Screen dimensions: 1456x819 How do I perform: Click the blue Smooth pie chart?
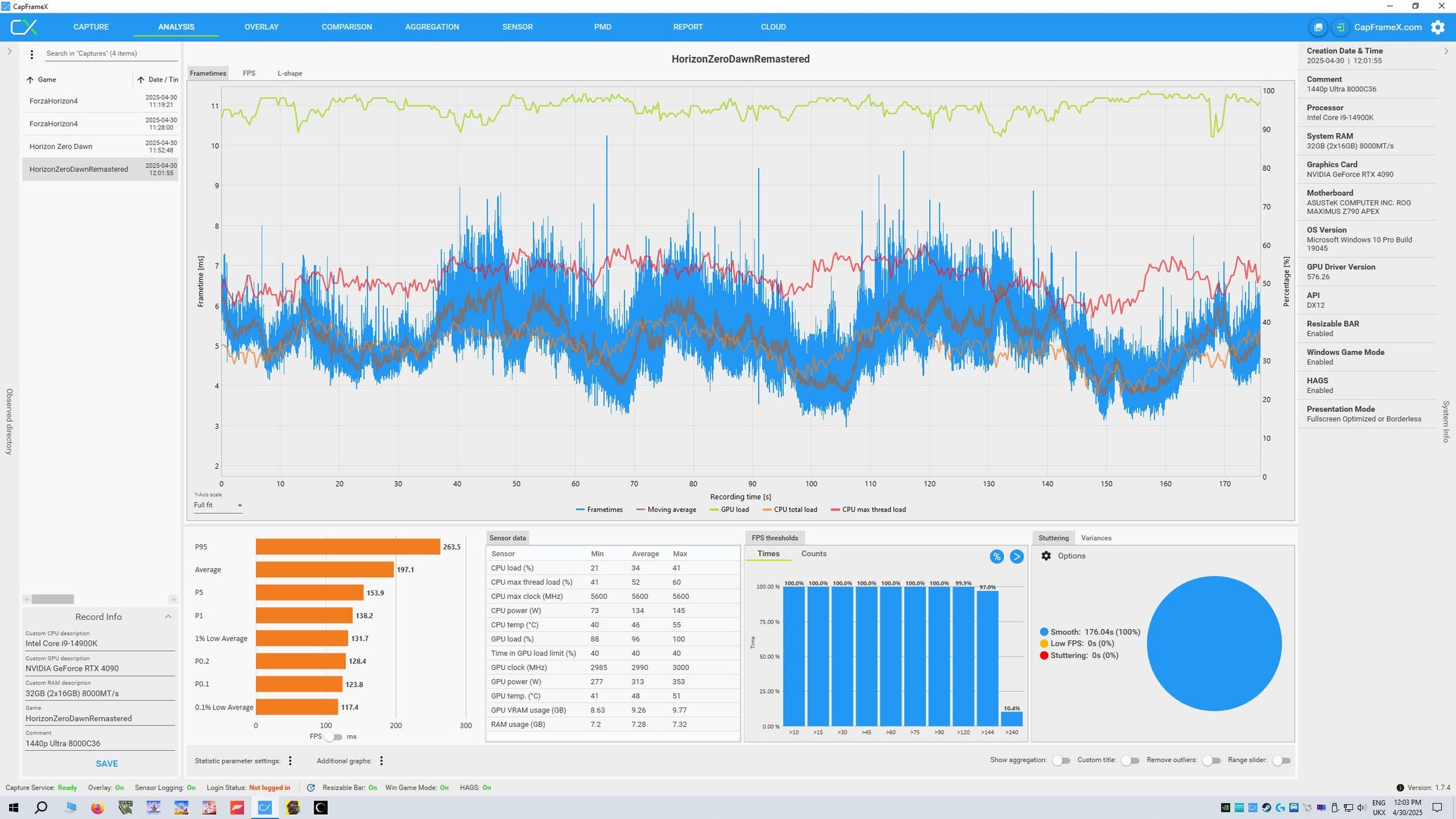pyautogui.click(x=1214, y=644)
